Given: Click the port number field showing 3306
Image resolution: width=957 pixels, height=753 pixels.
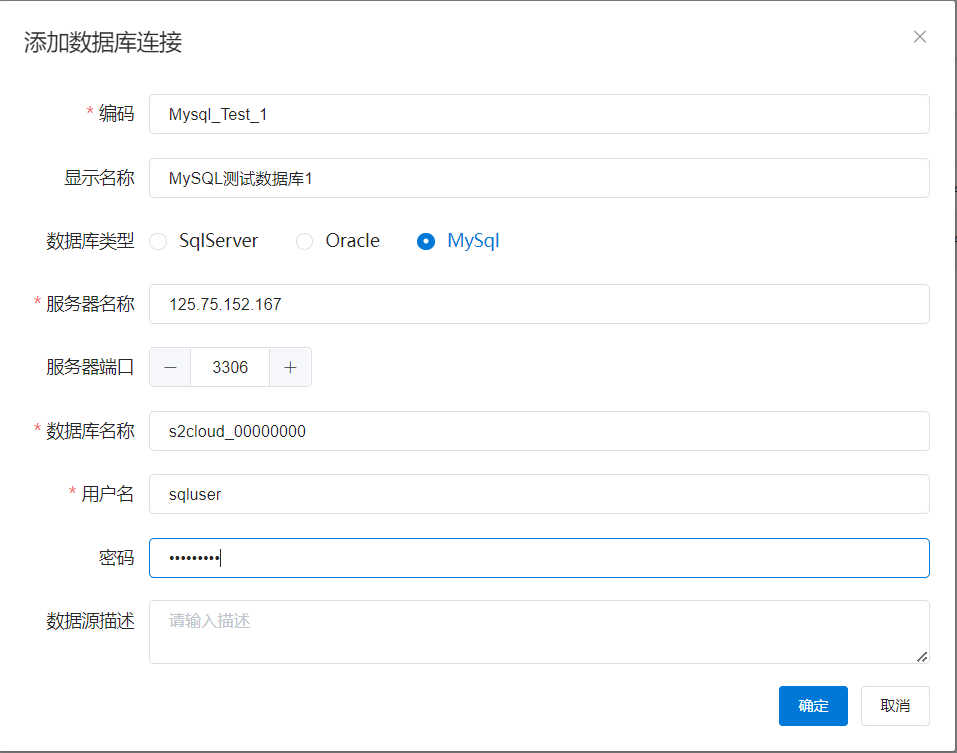Looking at the screenshot, I should (230, 367).
